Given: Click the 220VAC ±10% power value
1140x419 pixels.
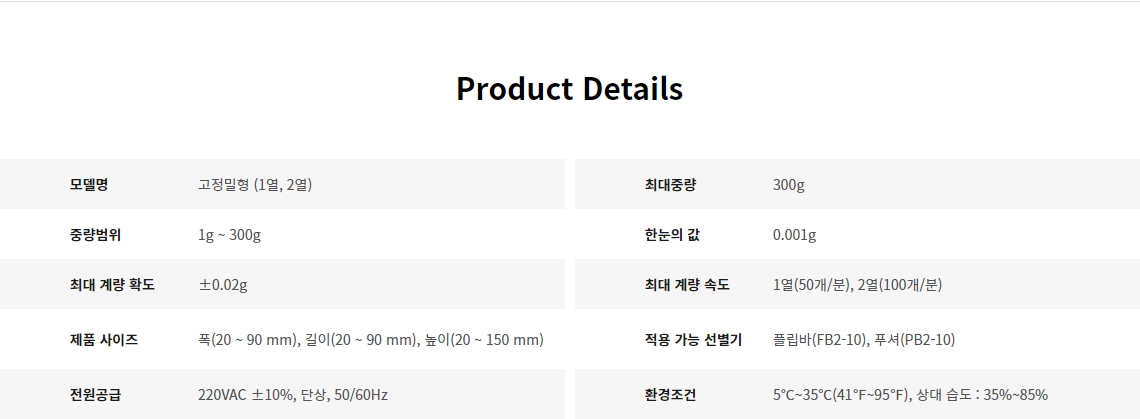Looking at the screenshot, I should coord(293,395).
